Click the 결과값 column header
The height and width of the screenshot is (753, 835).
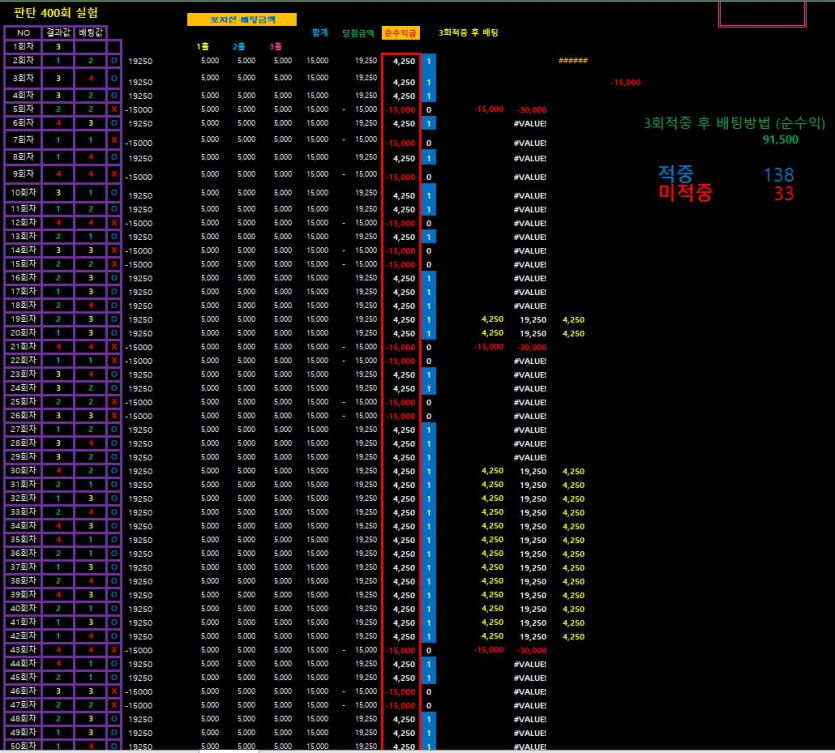coord(58,32)
